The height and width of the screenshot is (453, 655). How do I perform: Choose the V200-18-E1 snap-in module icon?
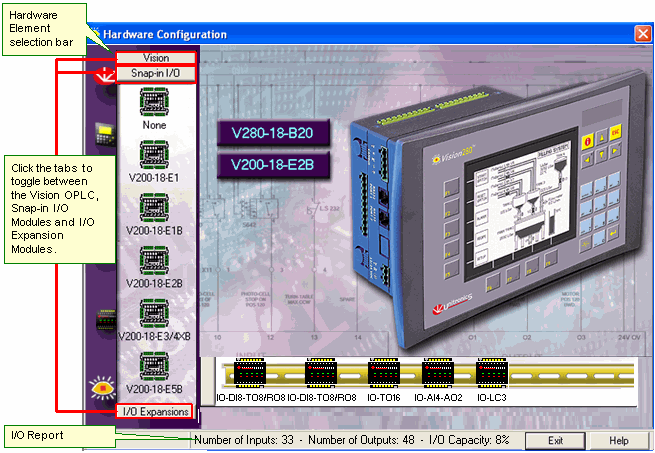154,154
